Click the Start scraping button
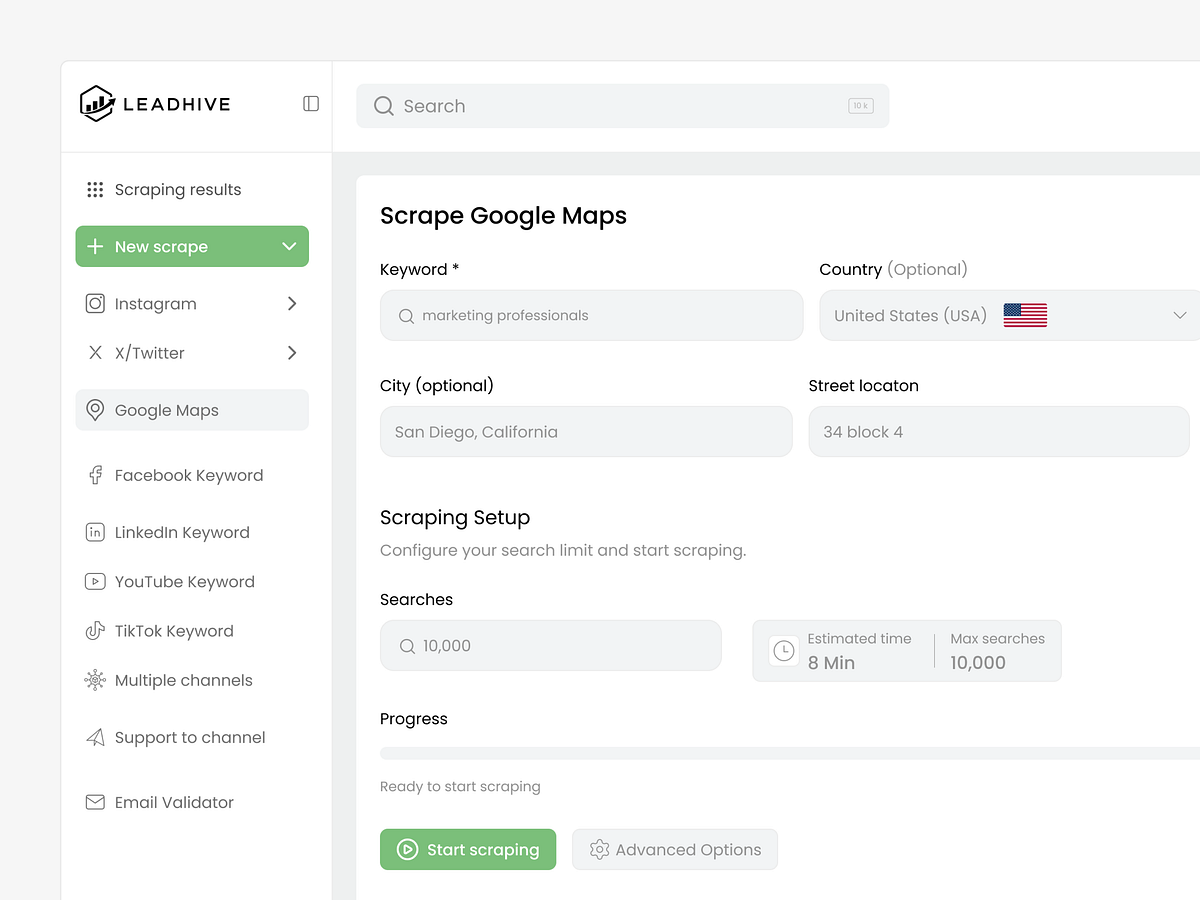1200x900 pixels. (468, 850)
